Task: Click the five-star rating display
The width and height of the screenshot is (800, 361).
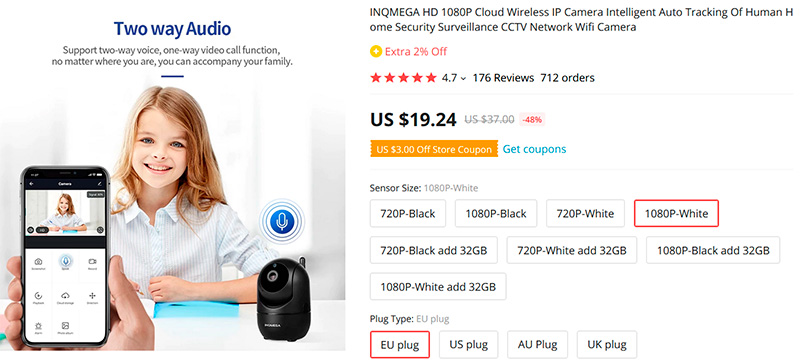Action: (x=403, y=78)
